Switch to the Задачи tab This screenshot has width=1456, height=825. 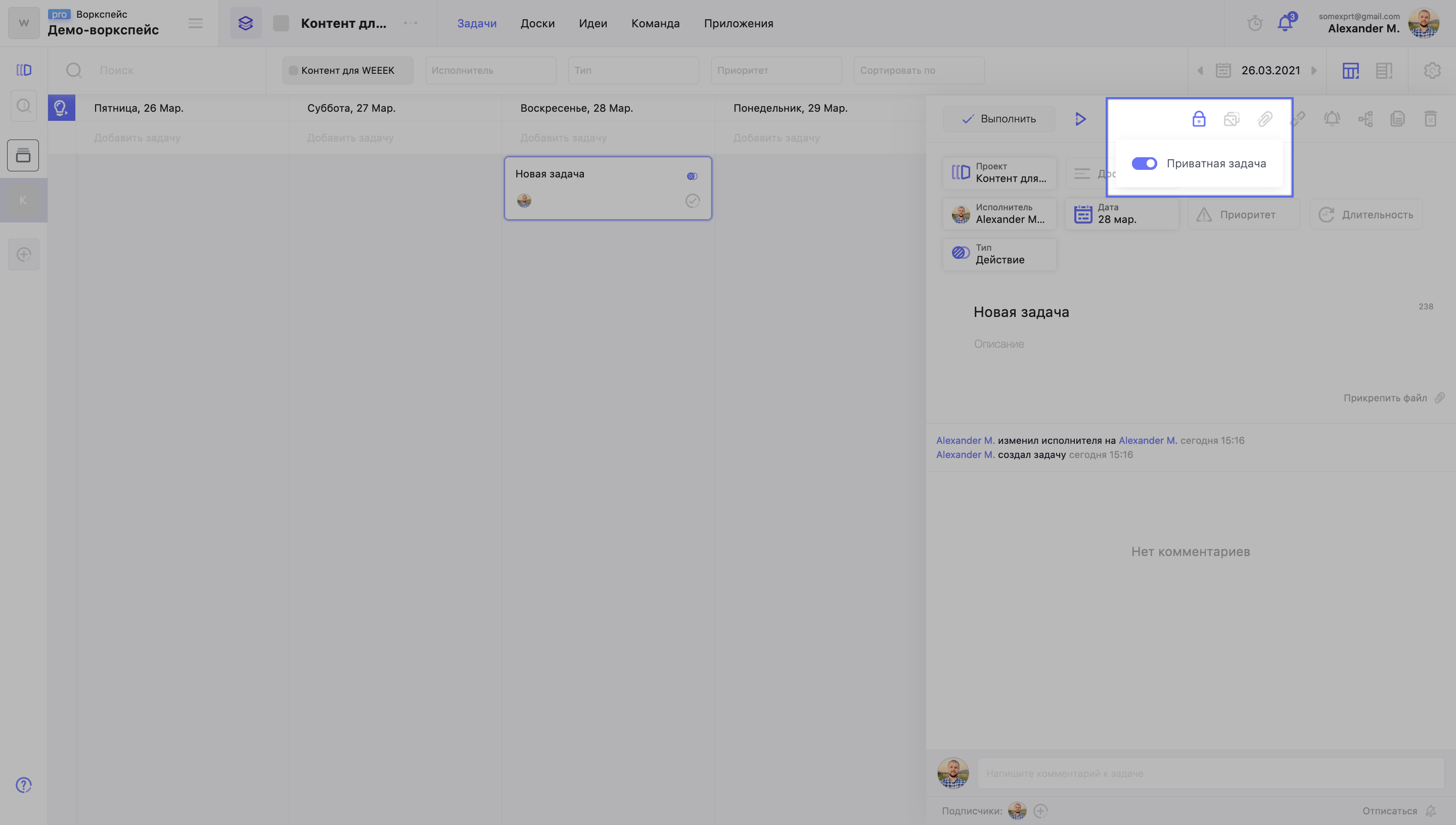click(x=477, y=23)
